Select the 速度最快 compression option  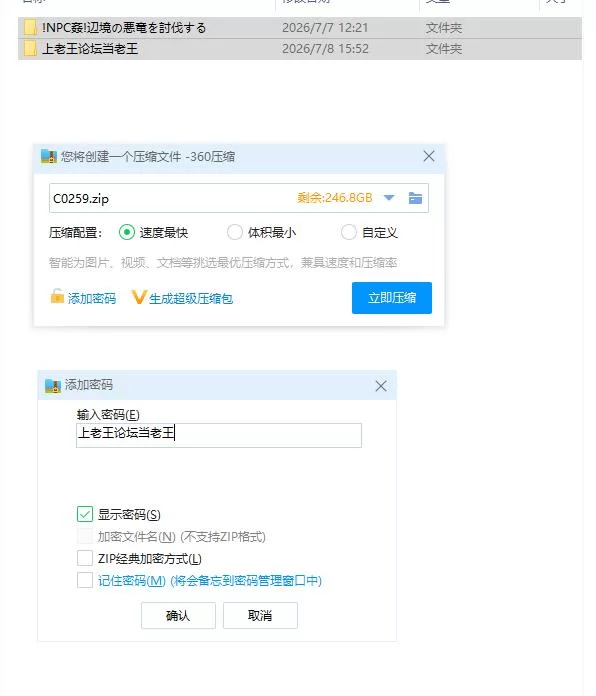pyautogui.click(x=126, y=232)
